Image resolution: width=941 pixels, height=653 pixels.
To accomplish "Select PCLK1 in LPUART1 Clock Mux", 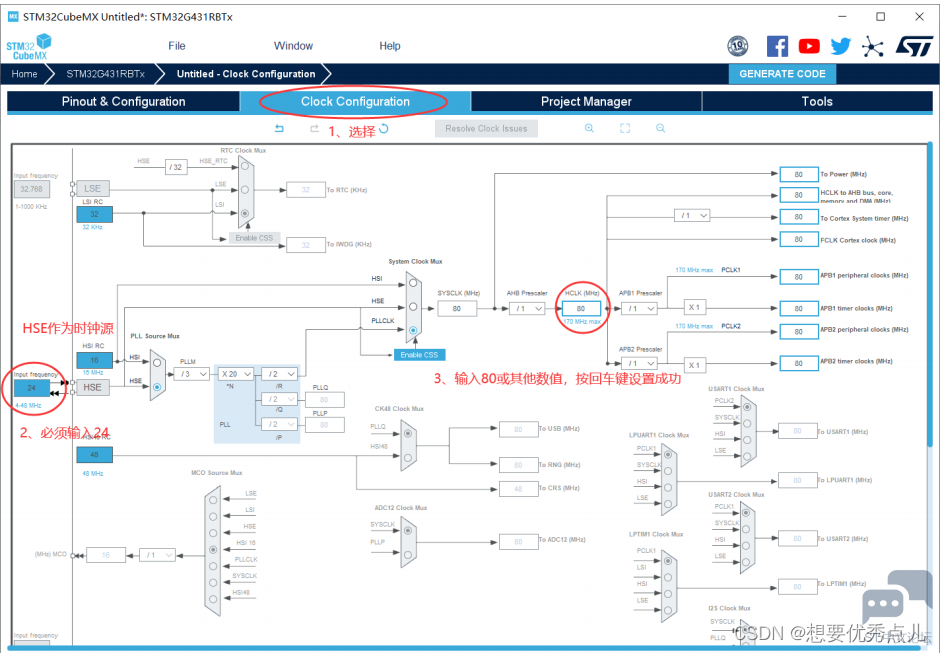I will 667,454.
